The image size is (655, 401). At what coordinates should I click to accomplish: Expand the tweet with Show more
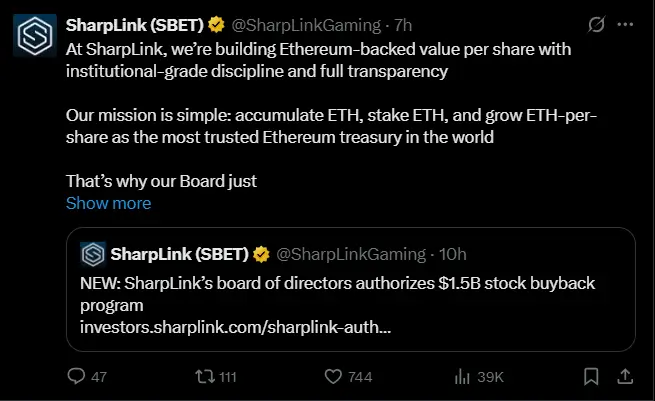pyautogui.click(x=108, y=203)
